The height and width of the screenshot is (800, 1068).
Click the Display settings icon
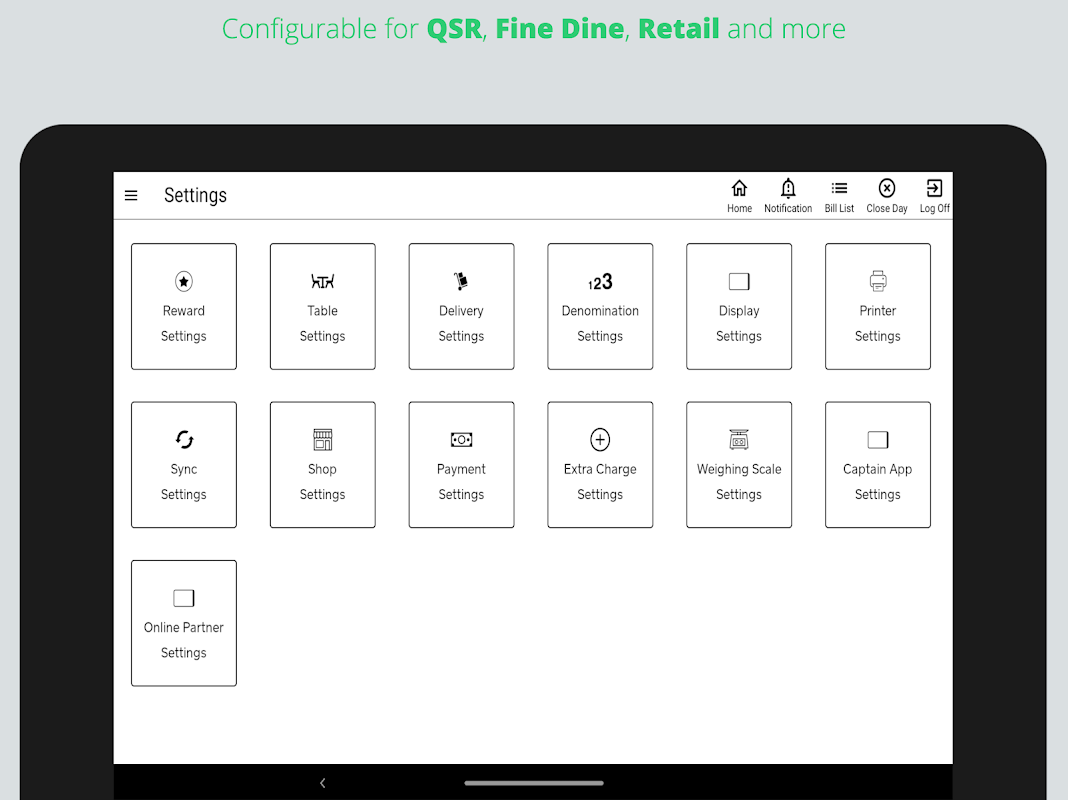tap(739, 281)
